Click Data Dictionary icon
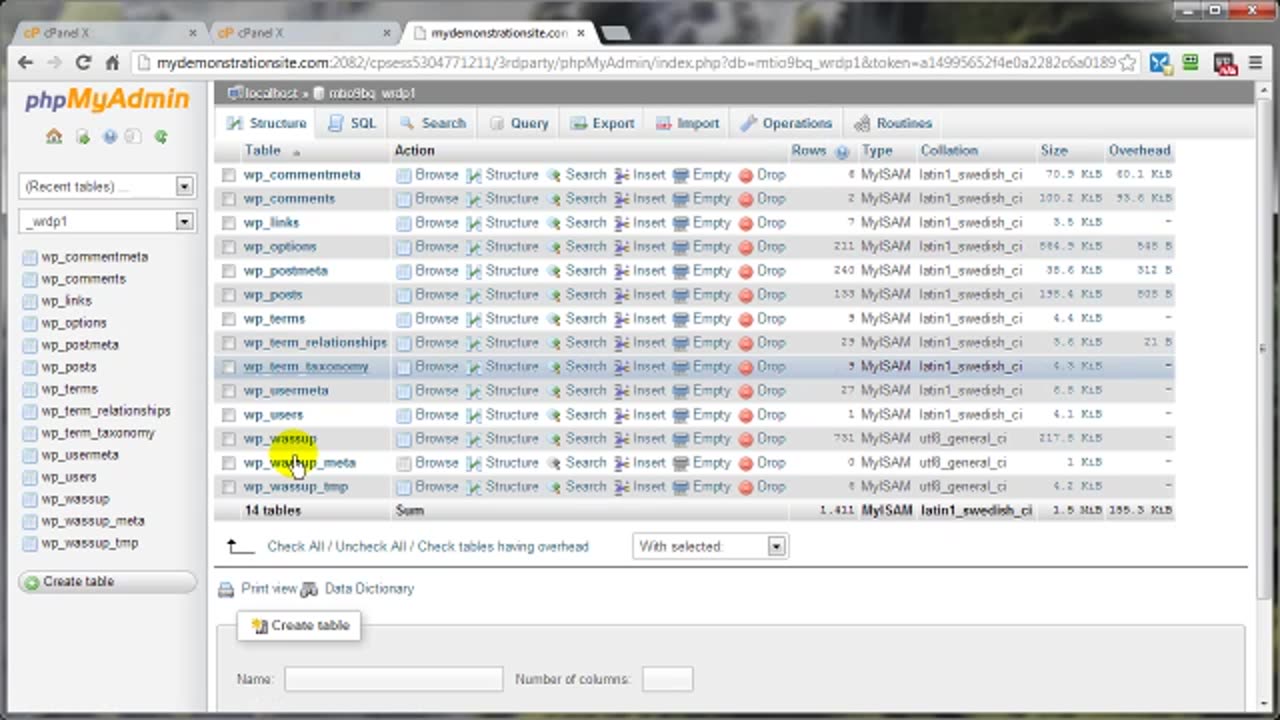This screenshot has width=1280, height=720. coord(309,589)
